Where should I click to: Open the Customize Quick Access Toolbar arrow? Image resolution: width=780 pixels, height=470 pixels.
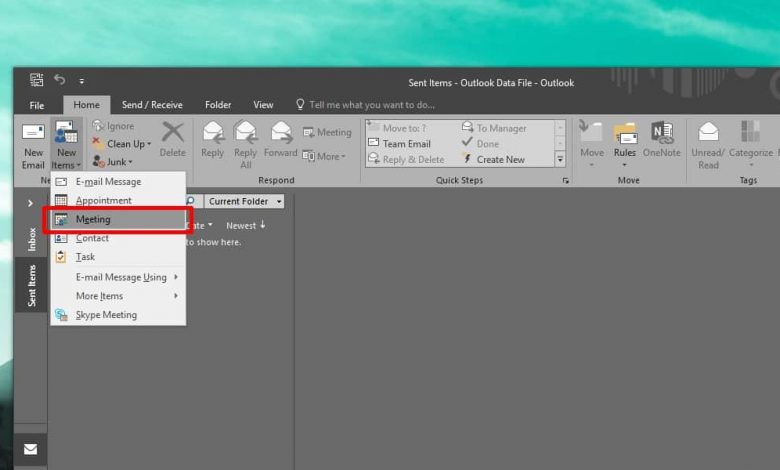pos(82,81)
